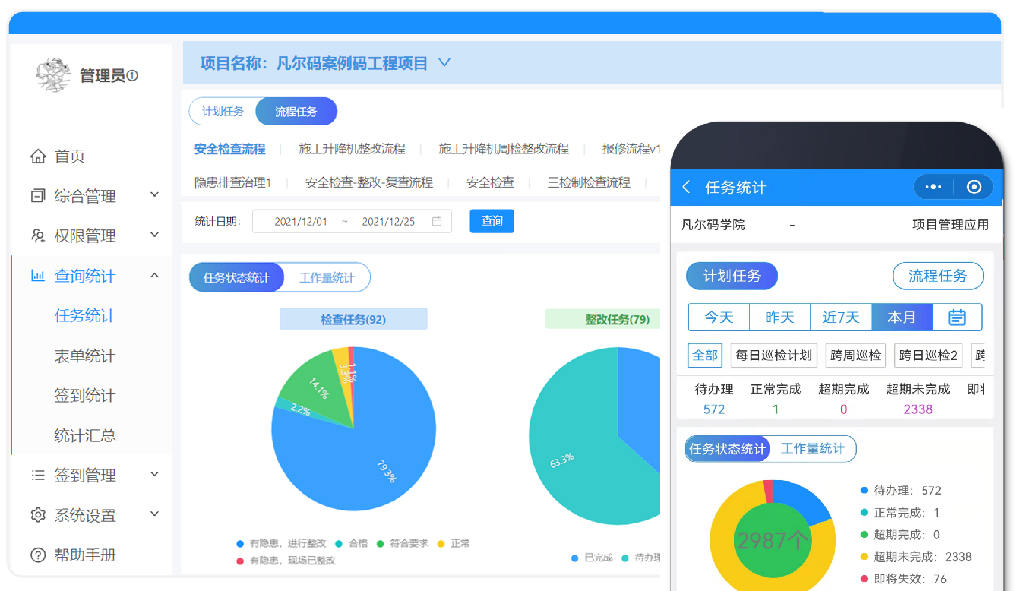Select the 计划任务 pill in mobile view
Image resolution: width=1018 pixels, height=591 pixels.
(731, 276)
